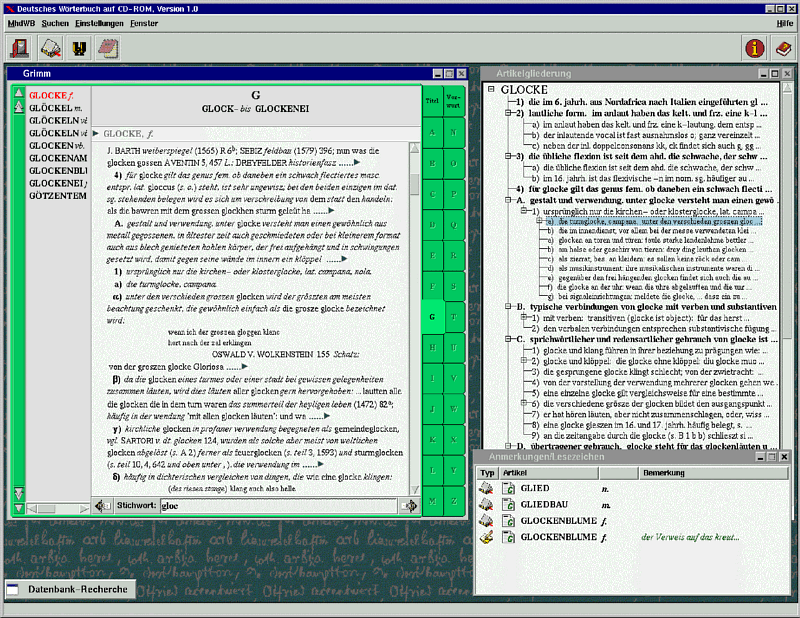
Task: Collapse the 'A. gestalt und verwendung' node
Action: 508,200
